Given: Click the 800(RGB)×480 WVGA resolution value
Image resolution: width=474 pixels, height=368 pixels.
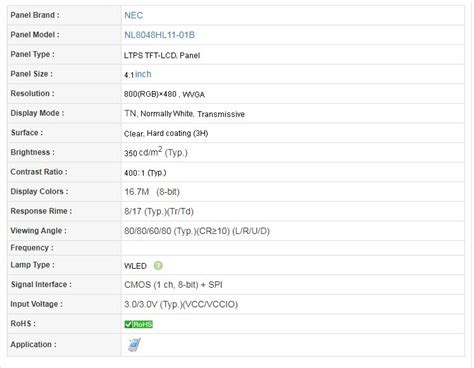Looking at the screenshot, I should coord(164,94).
